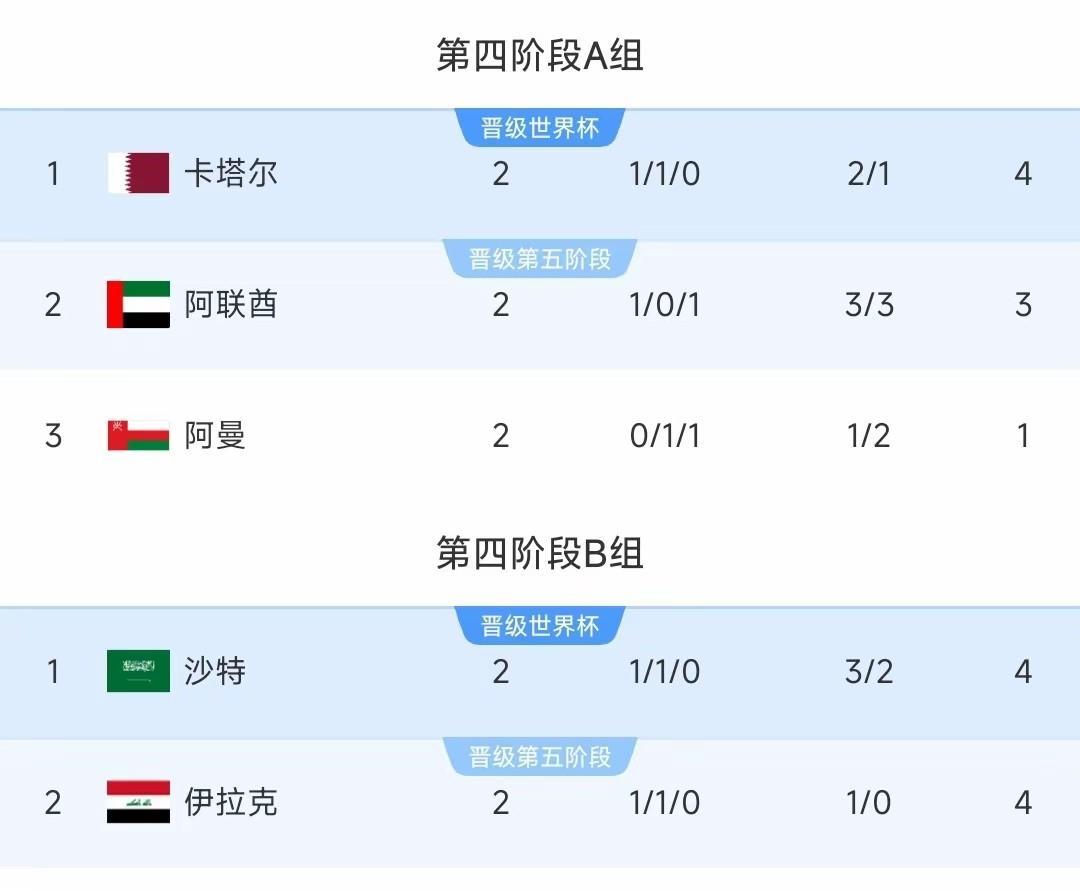1080x891 pixels.
Task: Open team 卡塔尔 details
Action: pos(231,173)
